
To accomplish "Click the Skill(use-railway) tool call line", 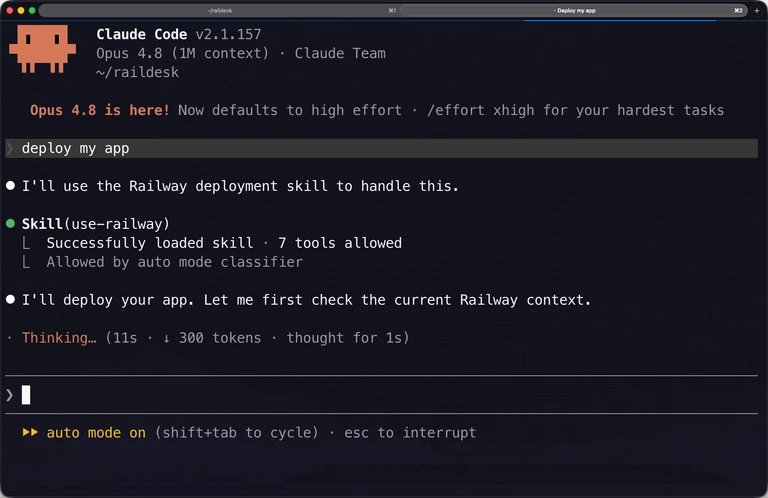I will click(96, 224).
